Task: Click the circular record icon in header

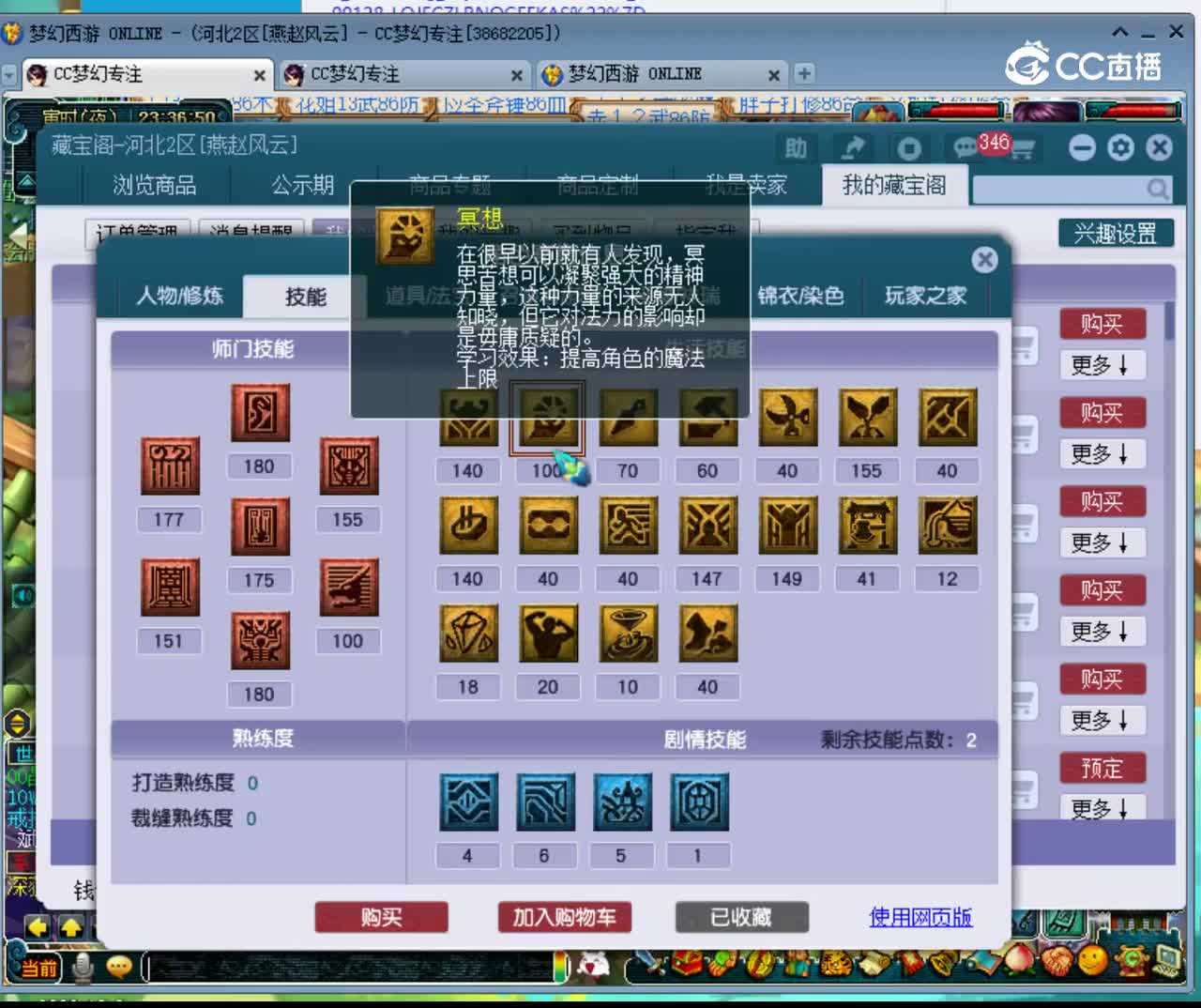Action: [x=908, y=148]
